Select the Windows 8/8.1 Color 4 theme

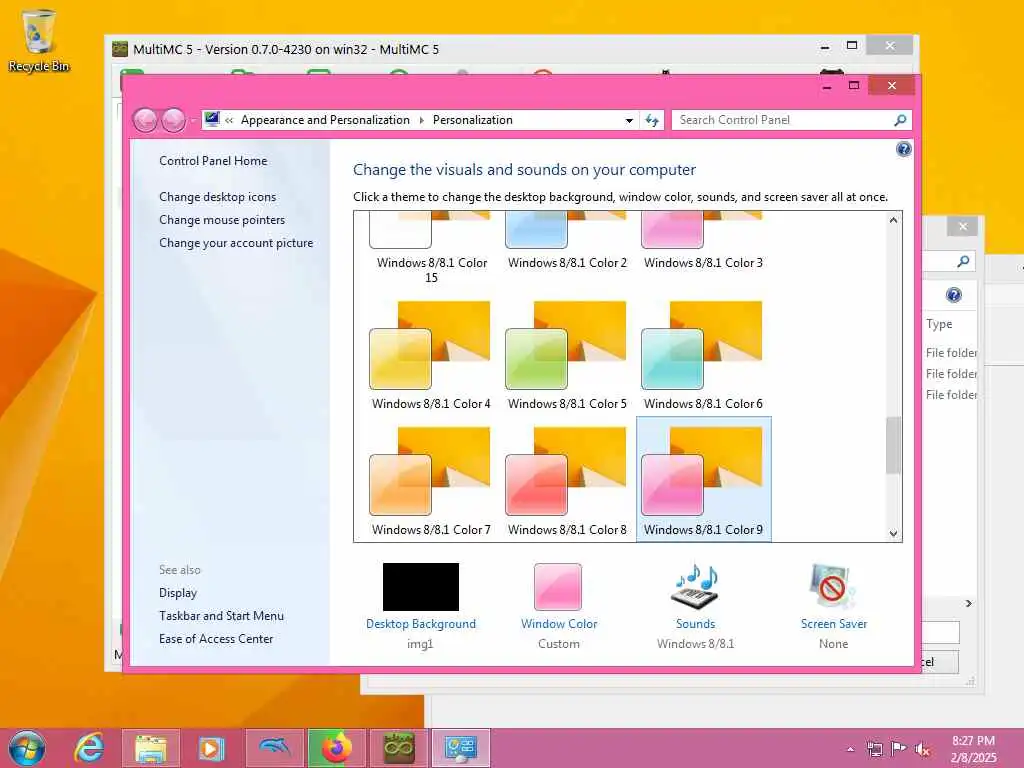(431, 355)
